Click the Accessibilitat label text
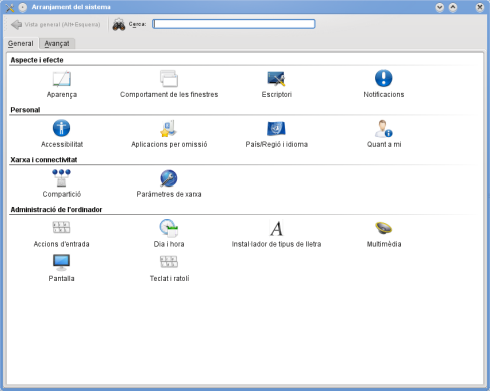 (x=62, y=144)
